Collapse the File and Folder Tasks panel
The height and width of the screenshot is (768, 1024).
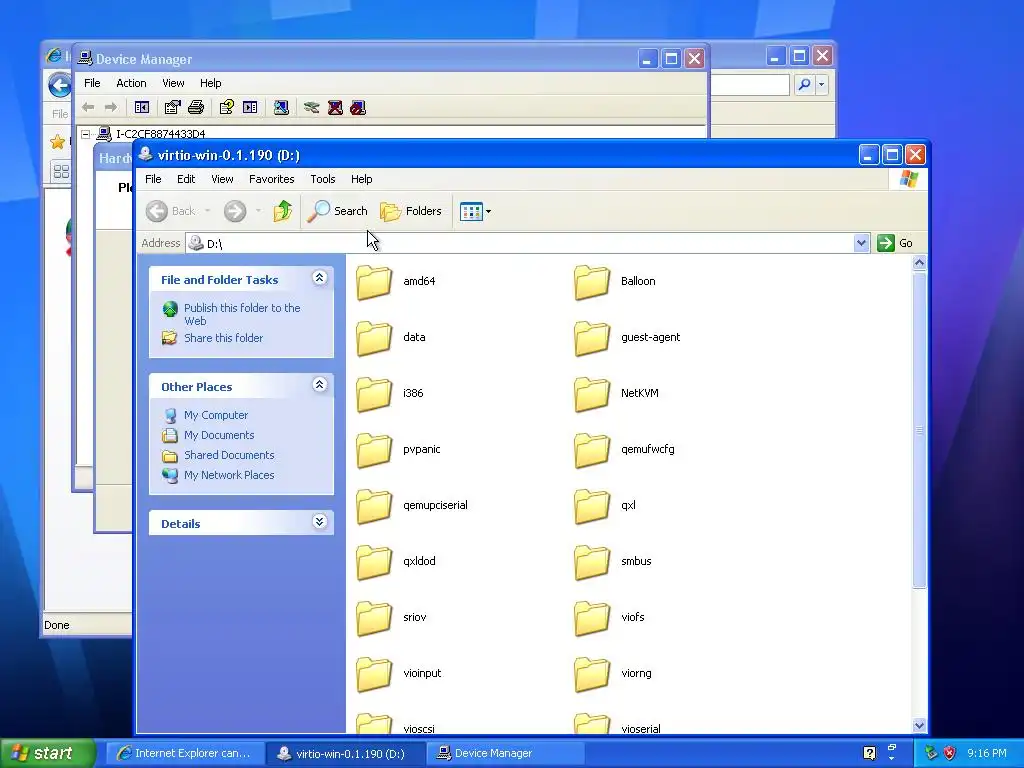pyautogui.click(x=319, y=278)
